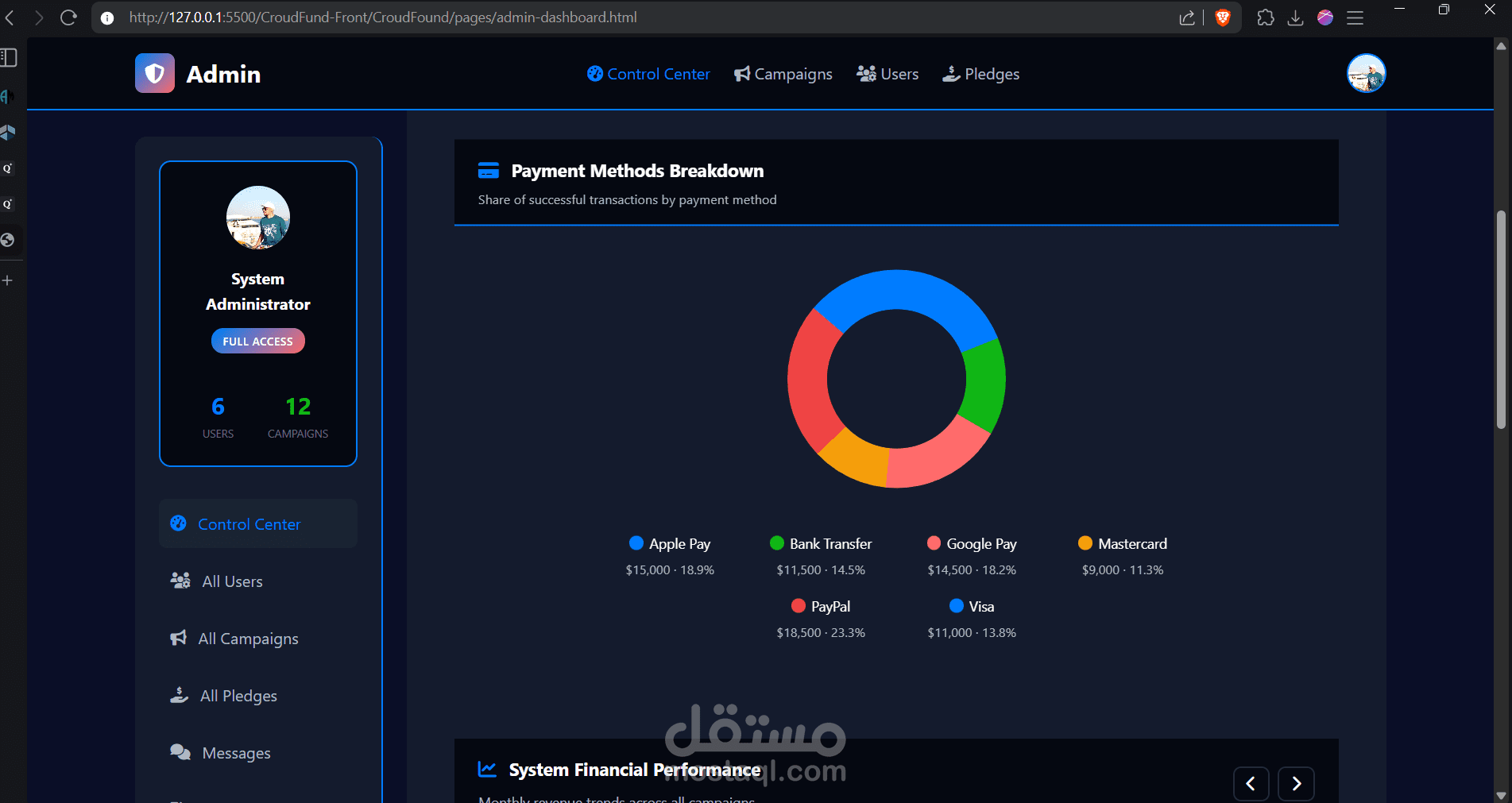Click the "$15,000 · 18.9%" Apple Pay value
This screenshot has width=1512, height=803.
pyautogui.click(x=670, y=569)
